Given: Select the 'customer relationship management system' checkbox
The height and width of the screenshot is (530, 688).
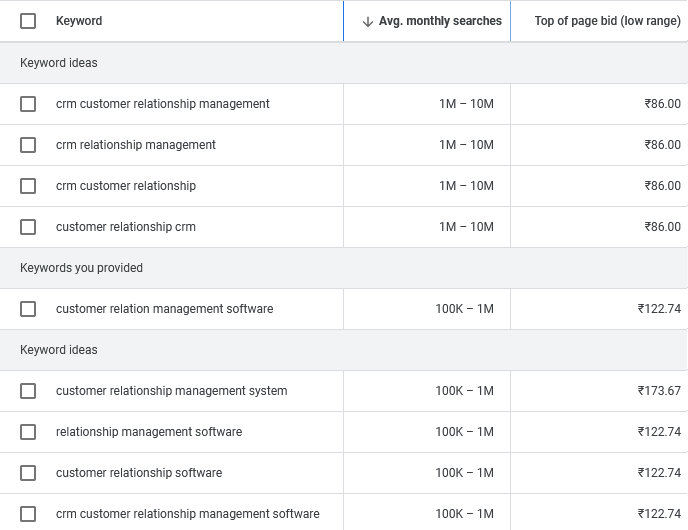Looking at the screenshot, I should tap(28, 391).
